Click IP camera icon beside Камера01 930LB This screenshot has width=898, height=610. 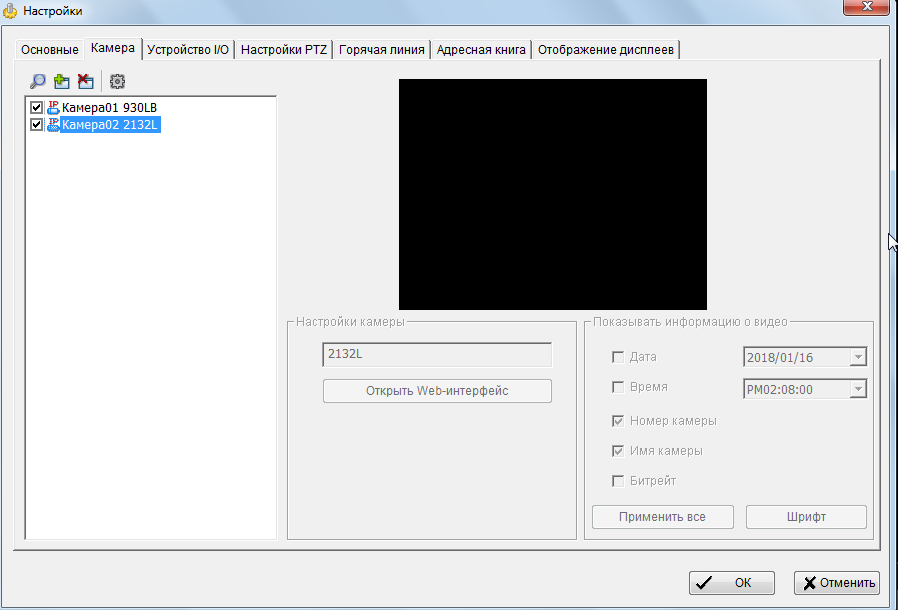click(53, 107)
